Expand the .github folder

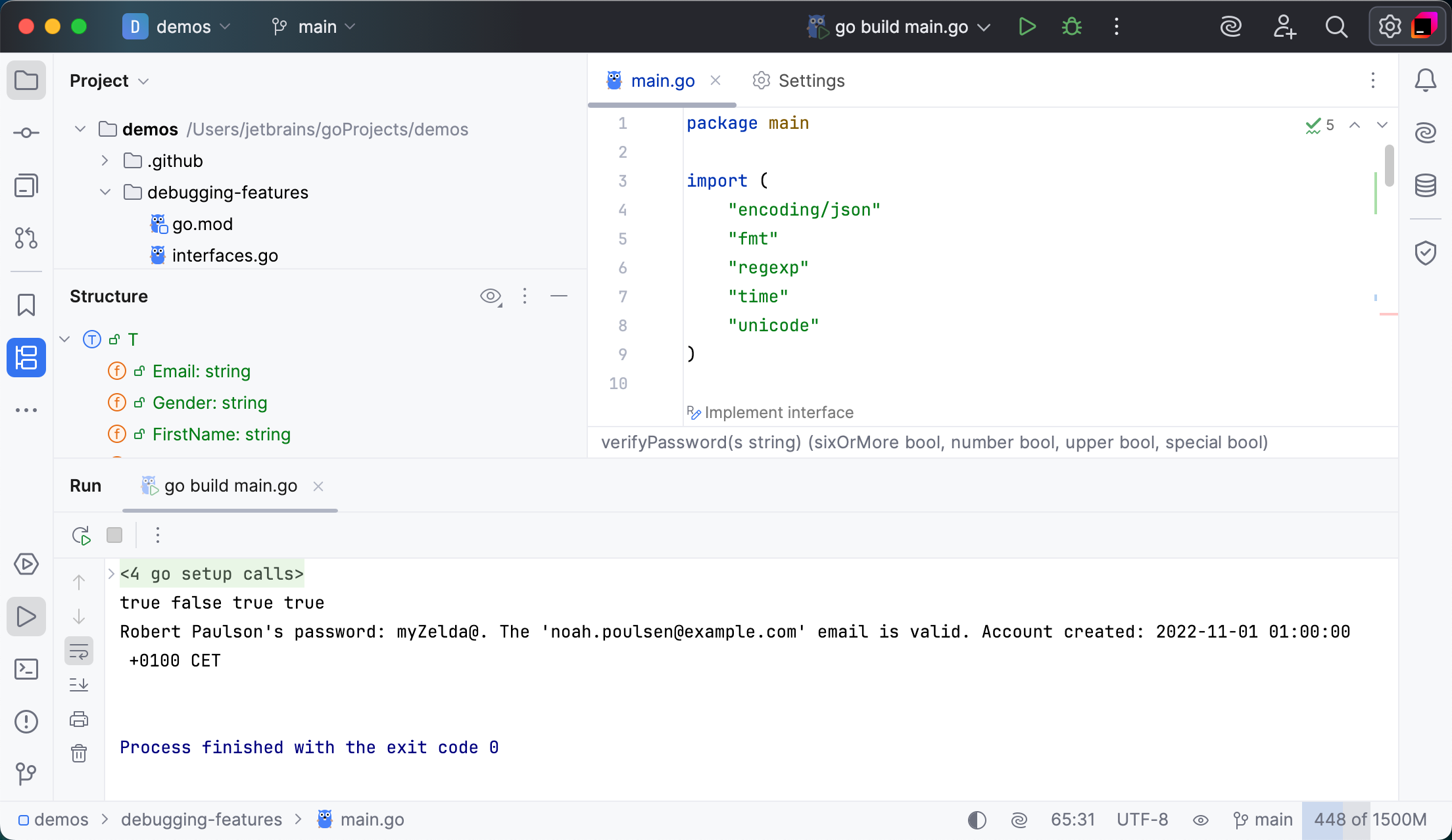click(x=105, y=161)
